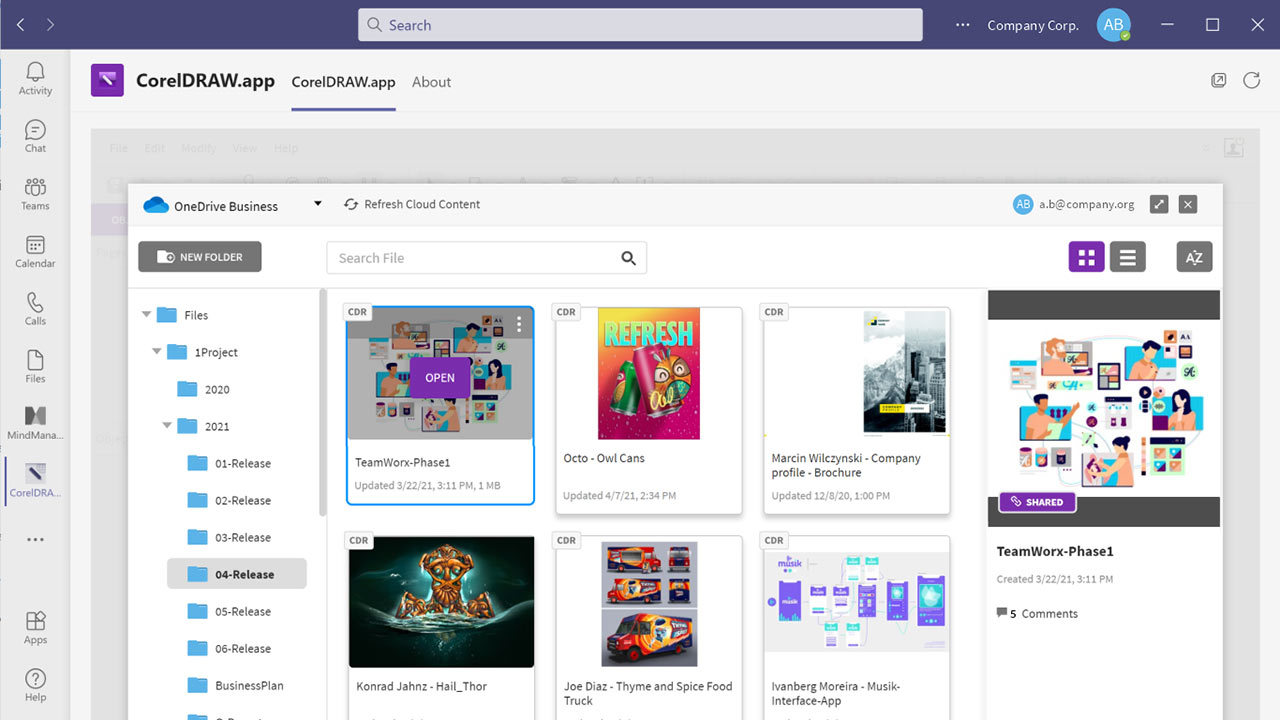Viewport: 1280px width, 720px height.
Task: Click 'Created 3/22/21, 3:11 PM' text
Action: [1055, 579]
